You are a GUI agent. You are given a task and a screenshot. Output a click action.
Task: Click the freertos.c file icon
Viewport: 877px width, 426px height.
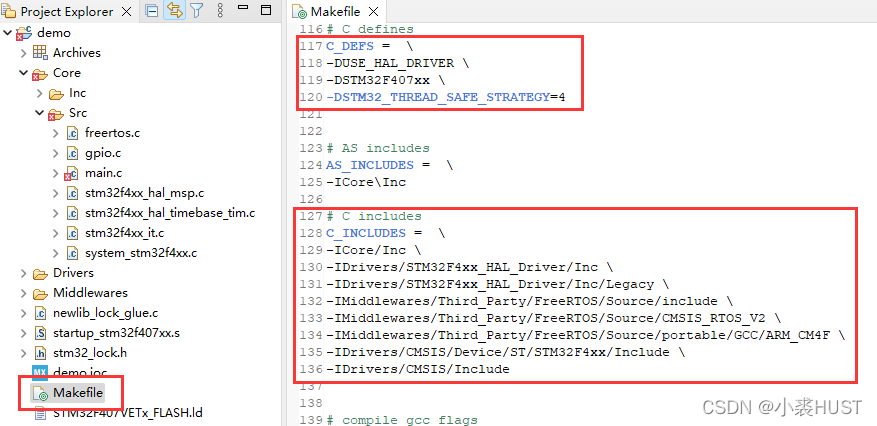pos(72,133)
